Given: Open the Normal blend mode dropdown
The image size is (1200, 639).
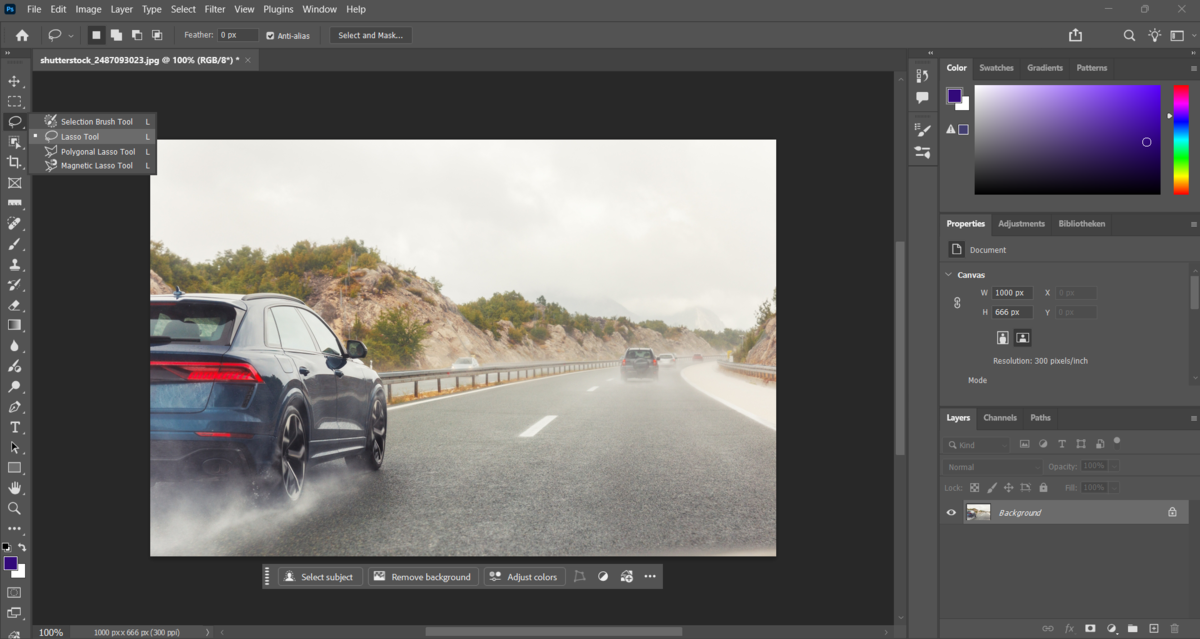Looking at the screenshot, I should pos(991,467).
